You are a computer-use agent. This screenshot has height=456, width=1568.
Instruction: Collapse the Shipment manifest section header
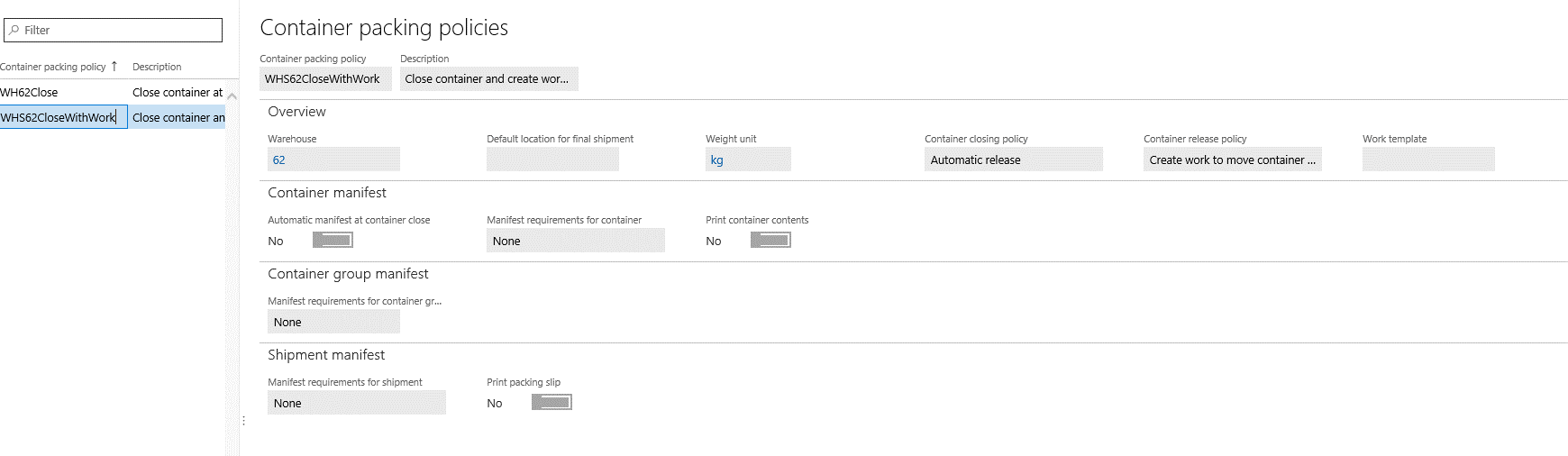[x=326, y=355]
